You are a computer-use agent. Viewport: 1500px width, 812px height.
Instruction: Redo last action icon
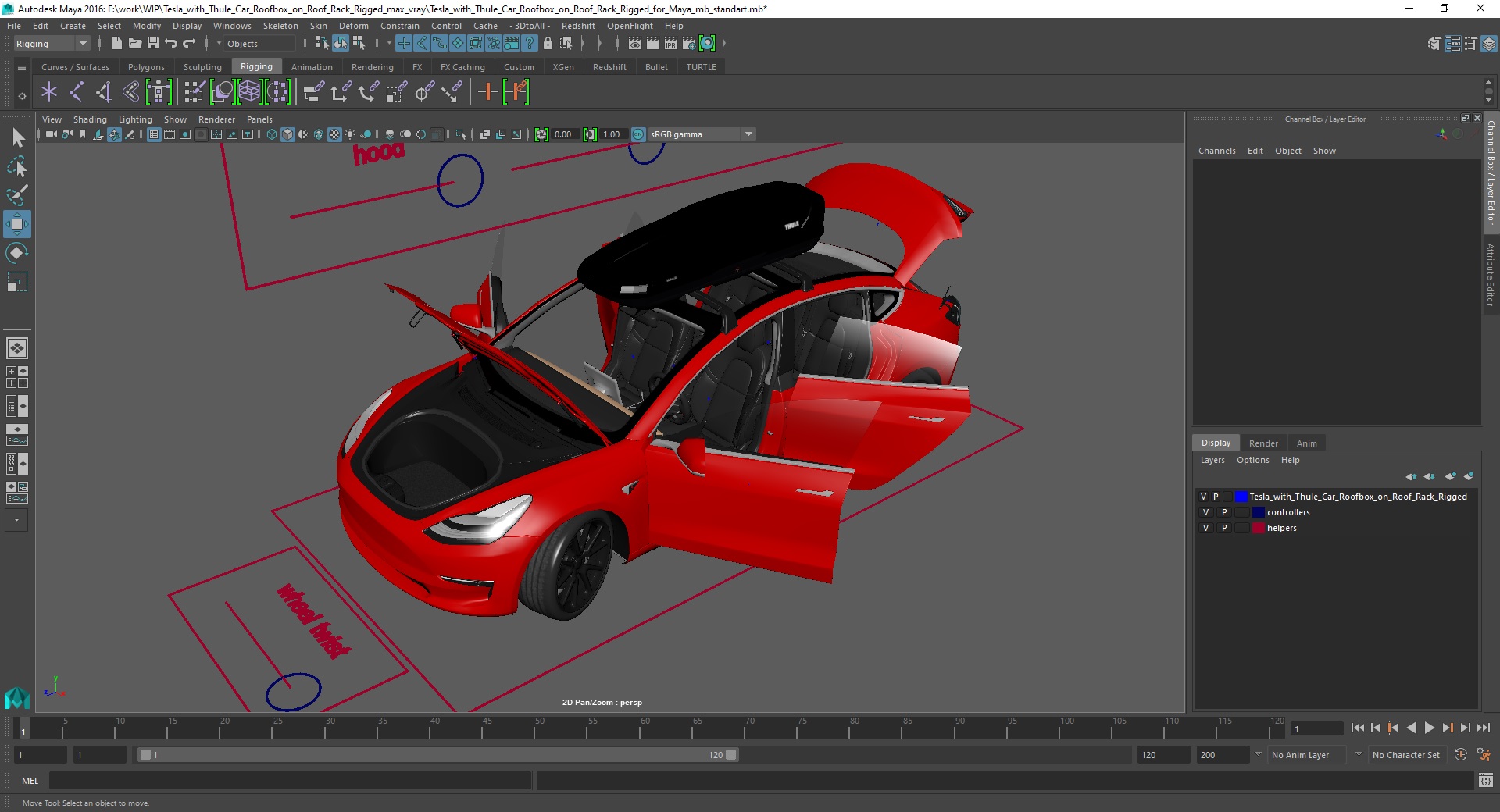(189, 44)
